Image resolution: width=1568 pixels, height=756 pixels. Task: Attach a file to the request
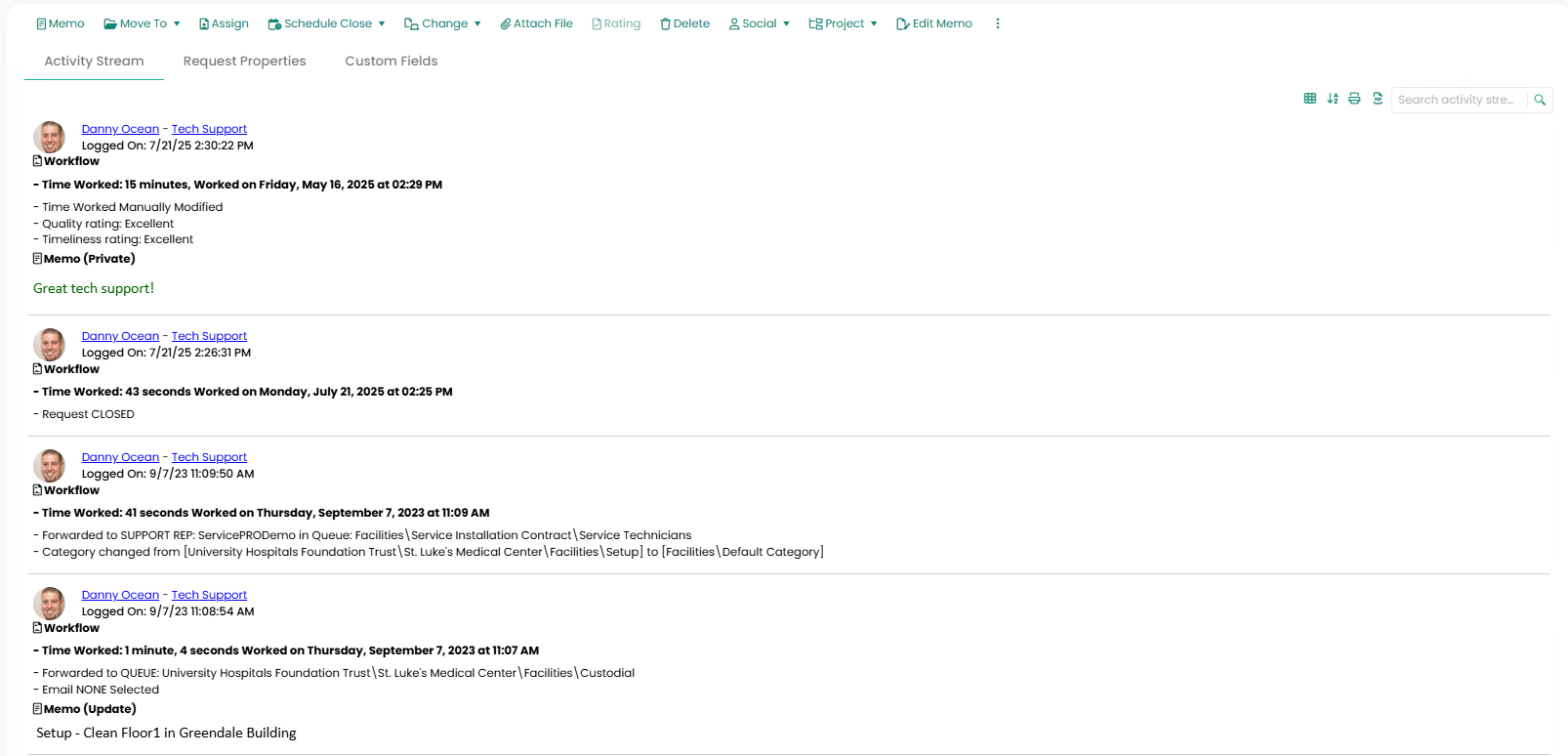(x=536, y=23)
